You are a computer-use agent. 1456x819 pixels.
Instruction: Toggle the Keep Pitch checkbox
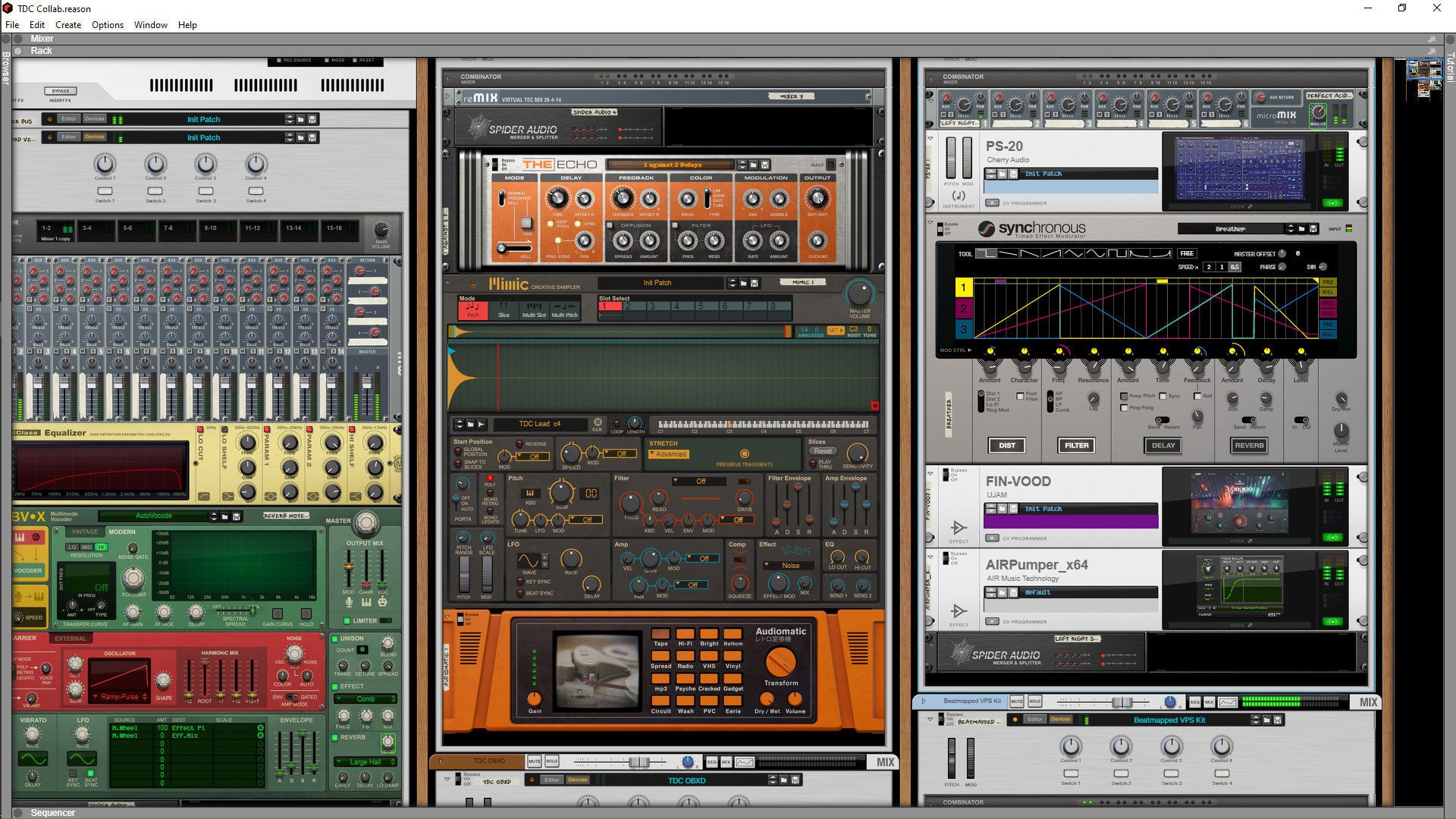coord(1124,396)
